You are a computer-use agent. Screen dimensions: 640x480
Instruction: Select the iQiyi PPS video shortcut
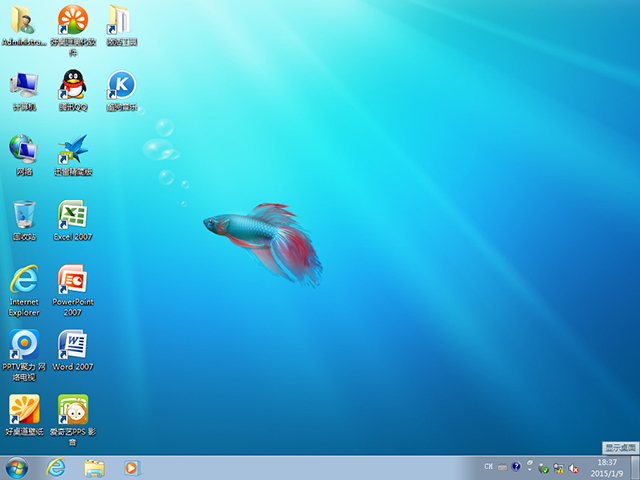(x=72, y=410)
